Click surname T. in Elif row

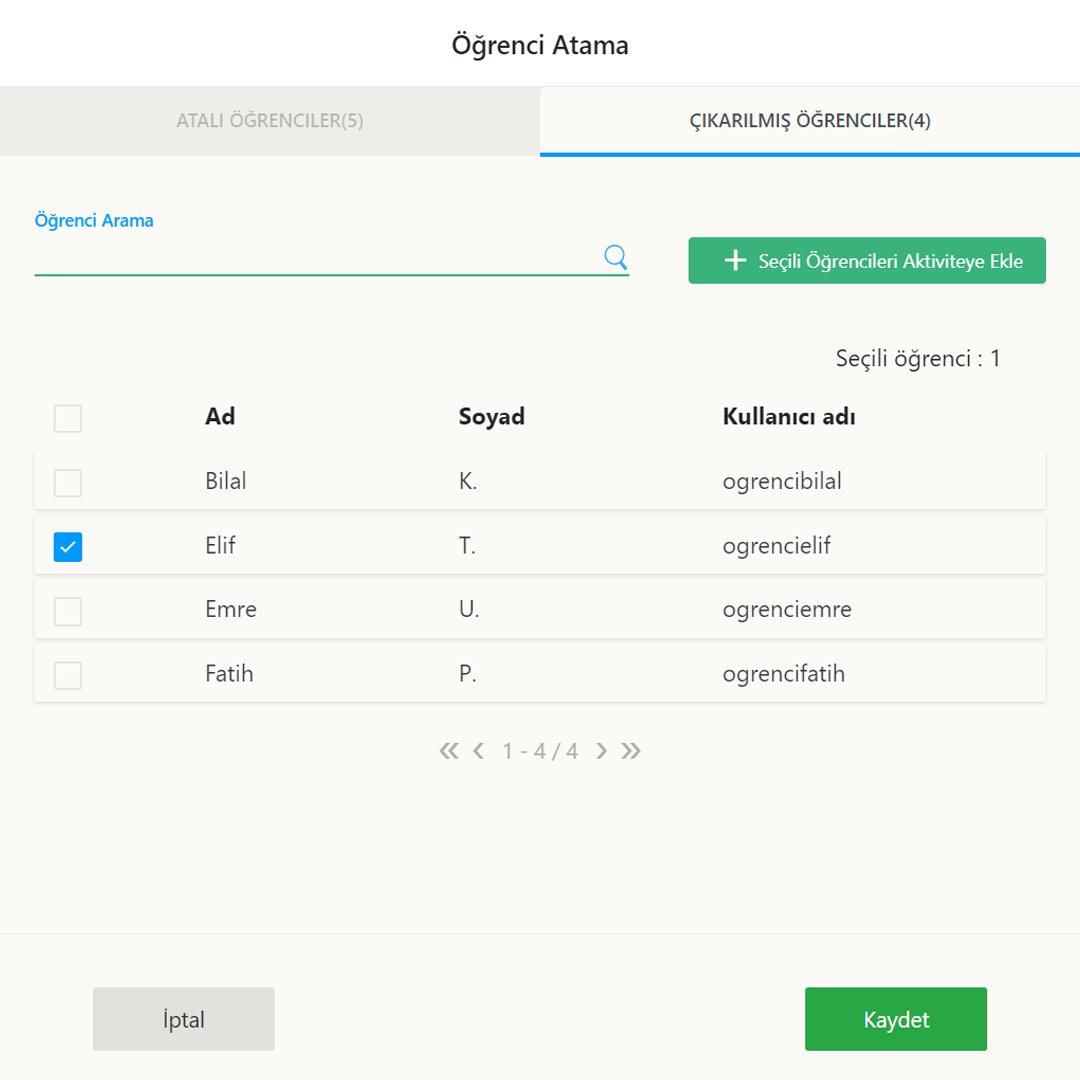[467, 546]
